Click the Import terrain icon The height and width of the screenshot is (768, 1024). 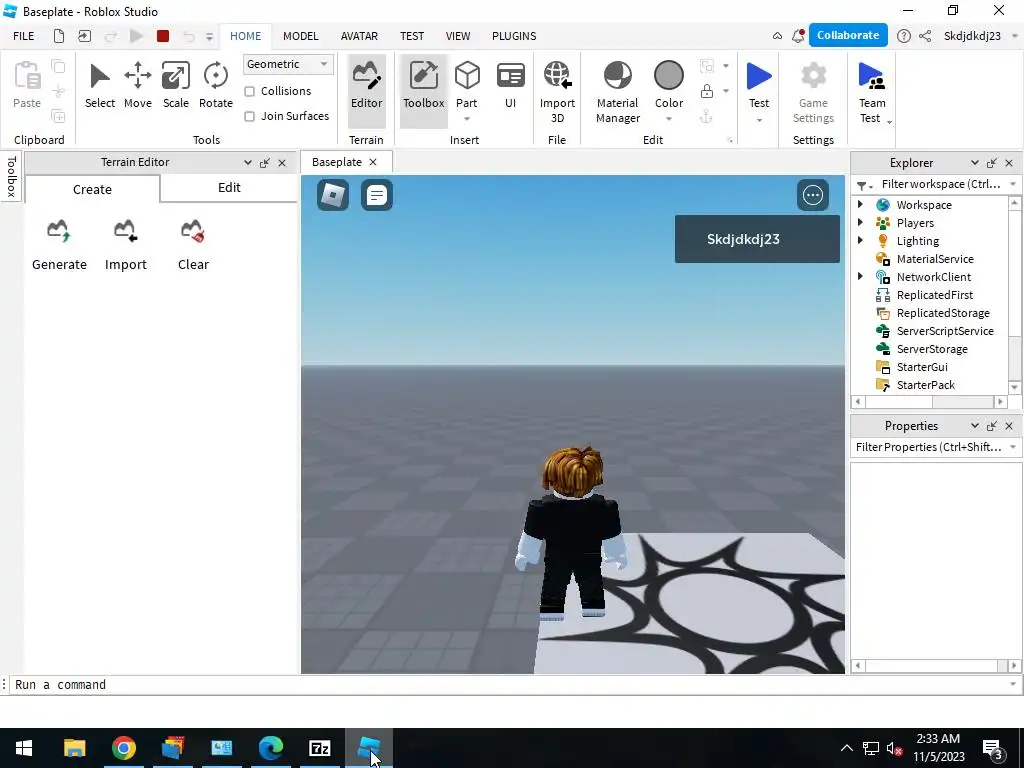pyautogui.click(x=125, y=231)
